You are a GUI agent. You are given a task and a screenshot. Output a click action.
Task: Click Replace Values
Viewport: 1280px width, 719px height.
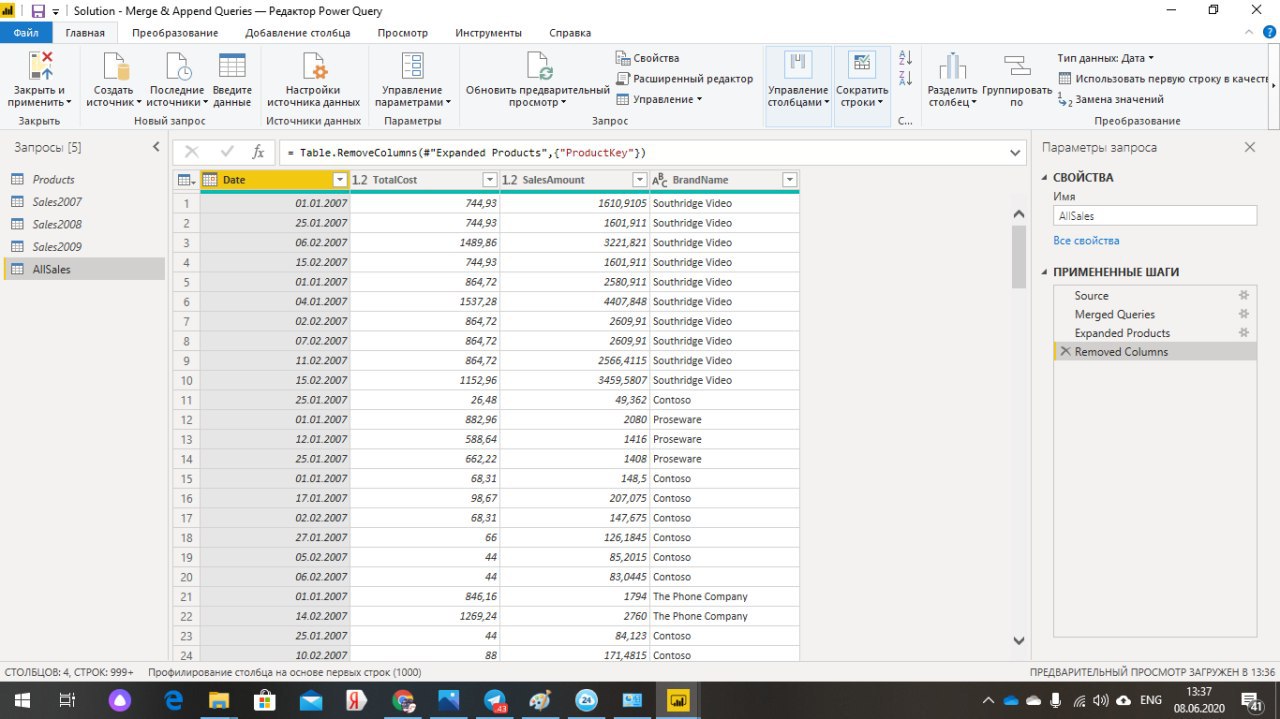click(x=1111, y=99)
